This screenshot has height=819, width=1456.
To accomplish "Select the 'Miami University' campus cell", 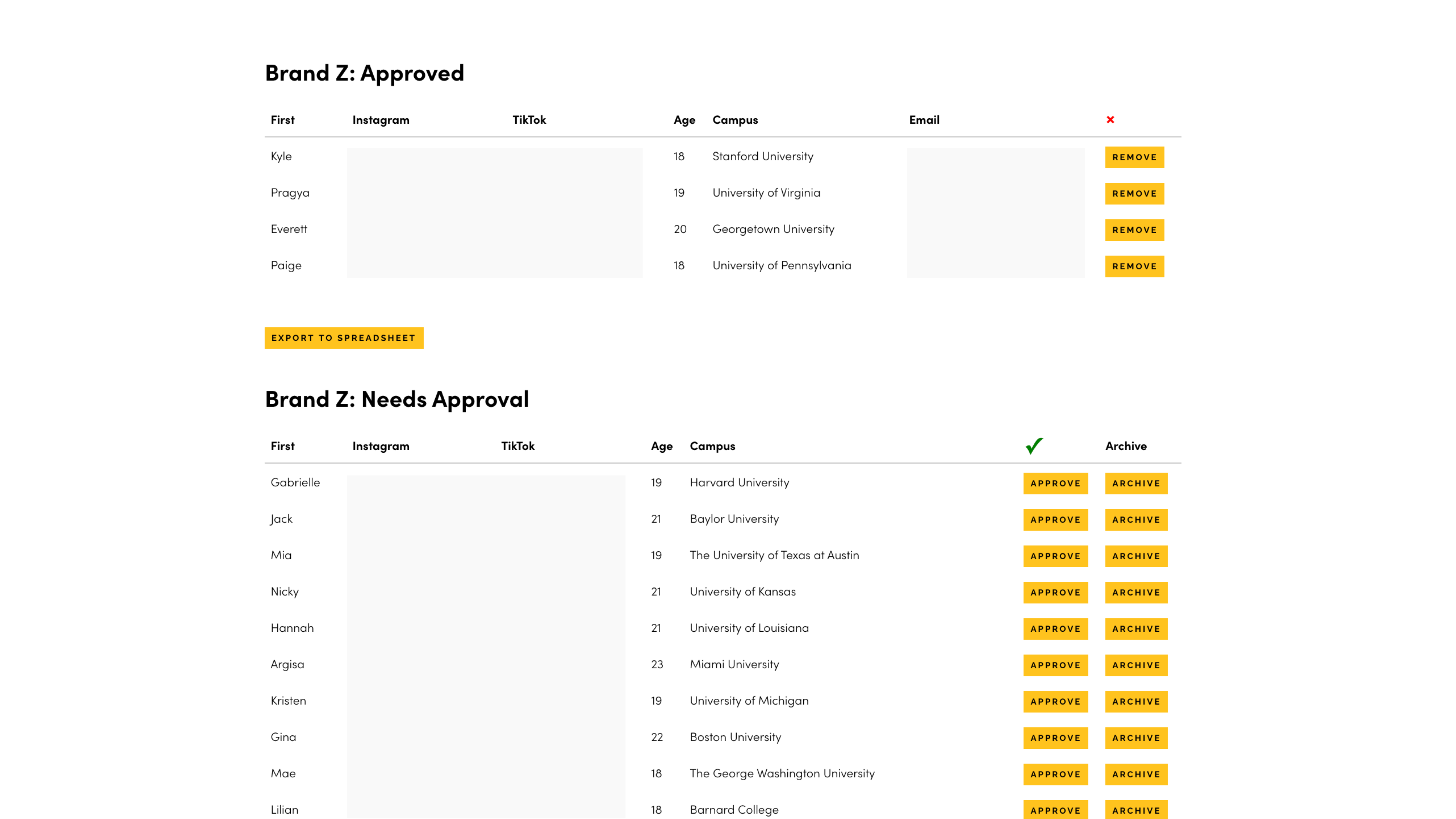I will coord(734,665).
